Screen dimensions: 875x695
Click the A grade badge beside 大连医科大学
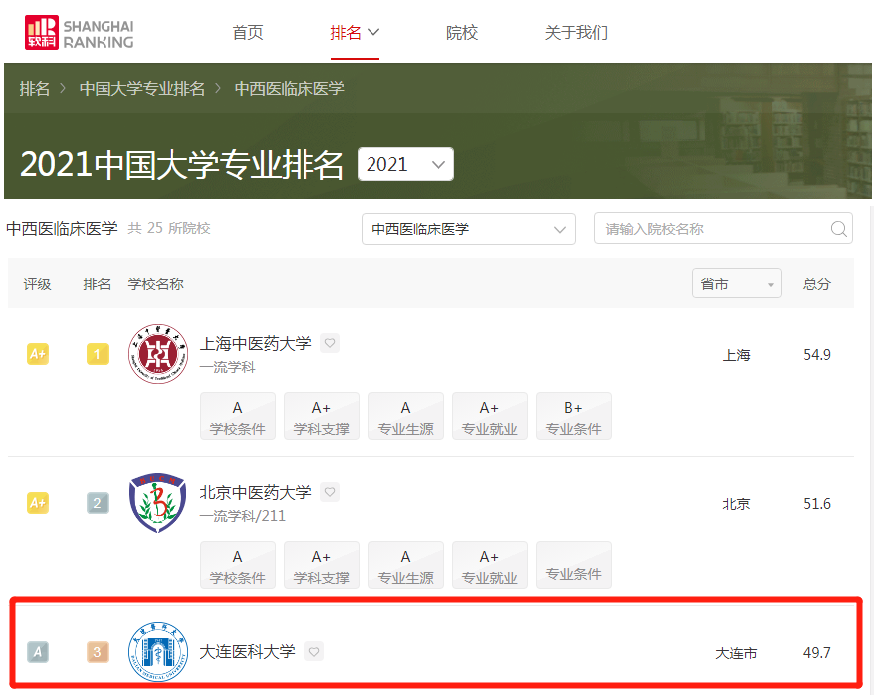[38, 652]
